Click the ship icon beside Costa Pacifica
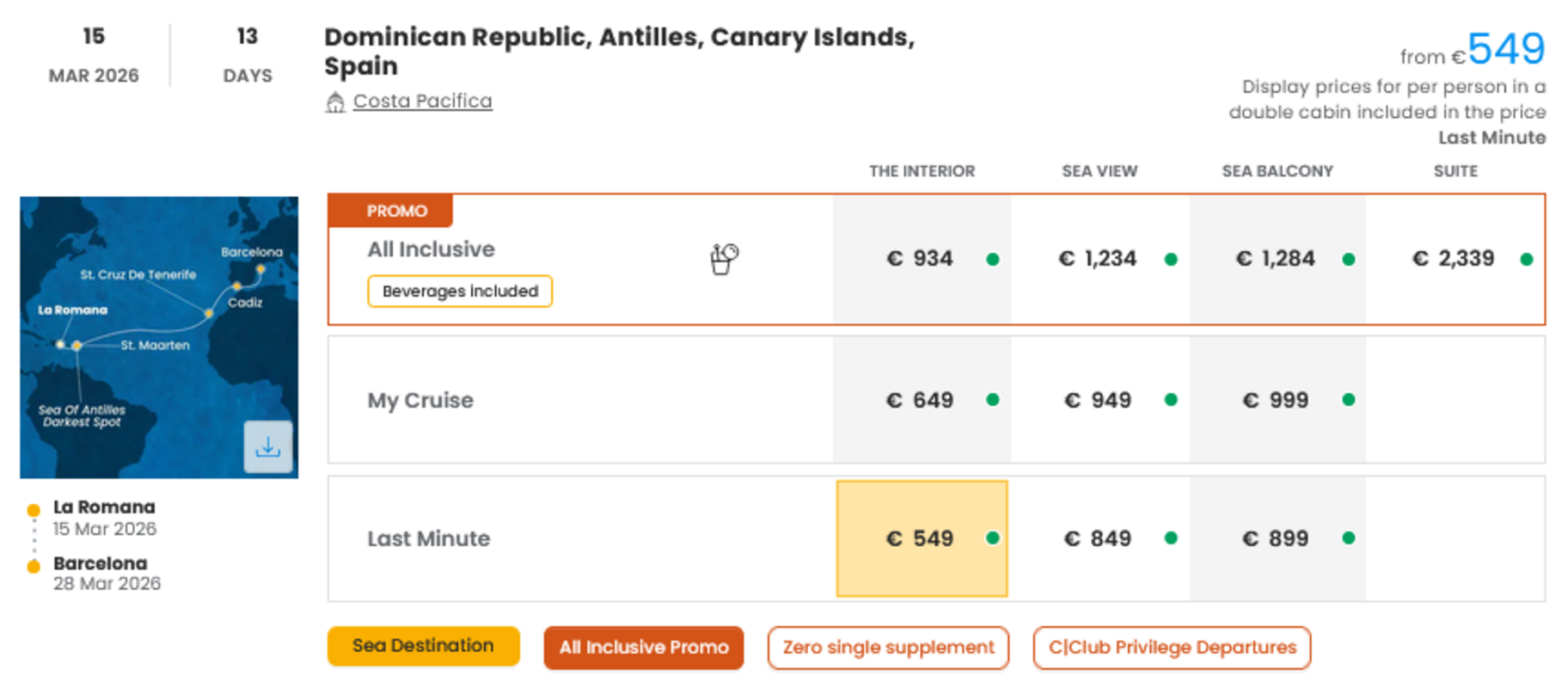 (335, 102)
